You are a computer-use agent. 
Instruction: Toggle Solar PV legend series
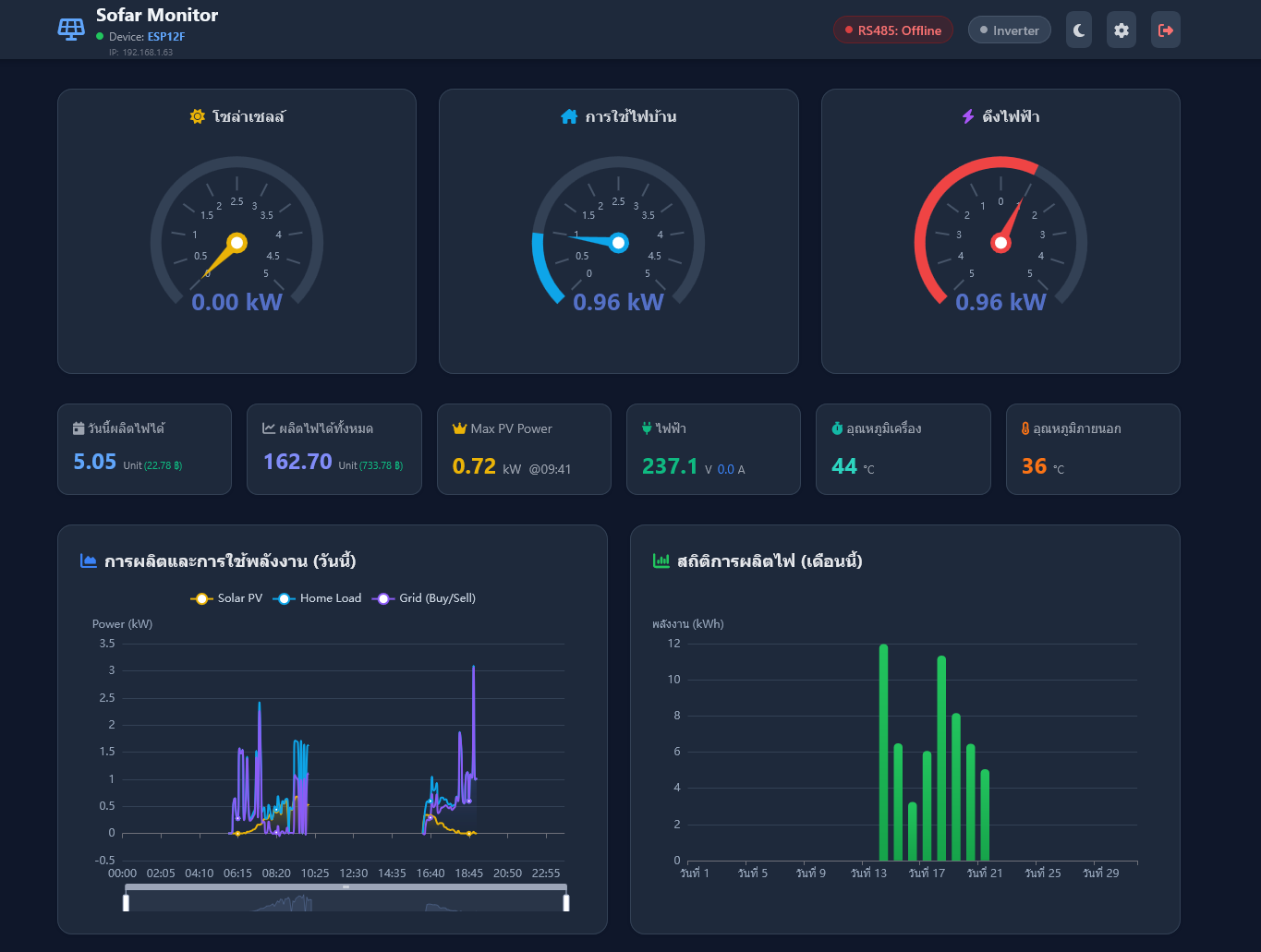coord(226,598)
